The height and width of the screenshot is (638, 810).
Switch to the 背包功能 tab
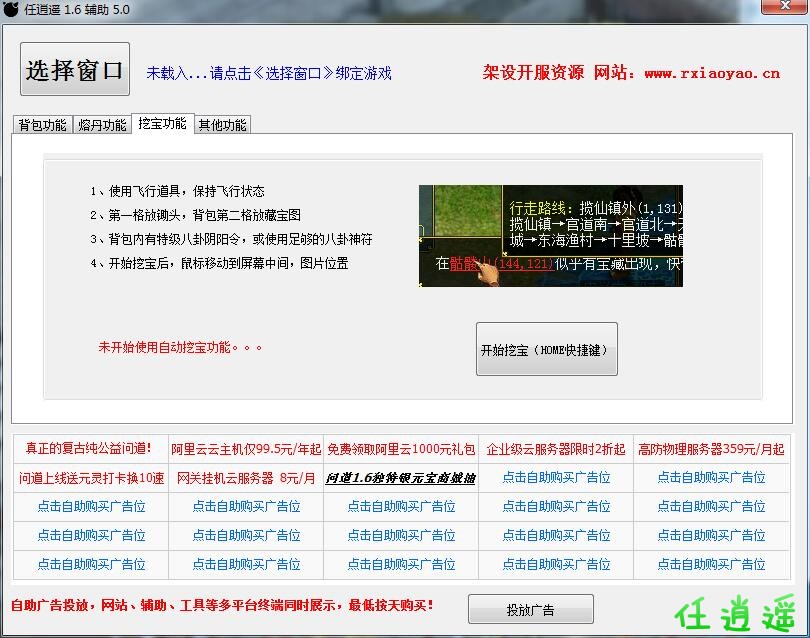tap(42, 125)
